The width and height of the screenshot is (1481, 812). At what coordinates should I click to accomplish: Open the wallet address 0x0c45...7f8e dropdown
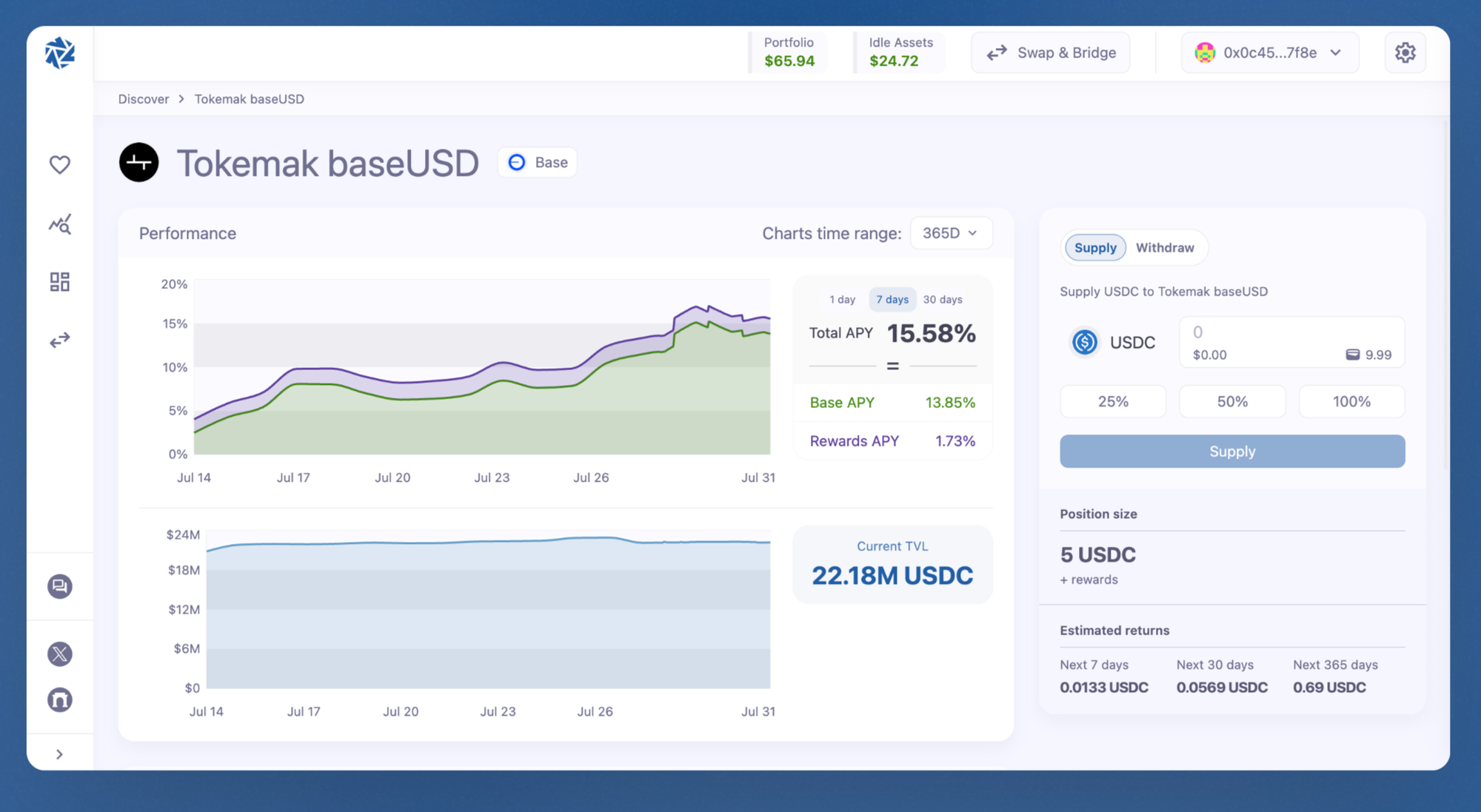point(1270,53)
